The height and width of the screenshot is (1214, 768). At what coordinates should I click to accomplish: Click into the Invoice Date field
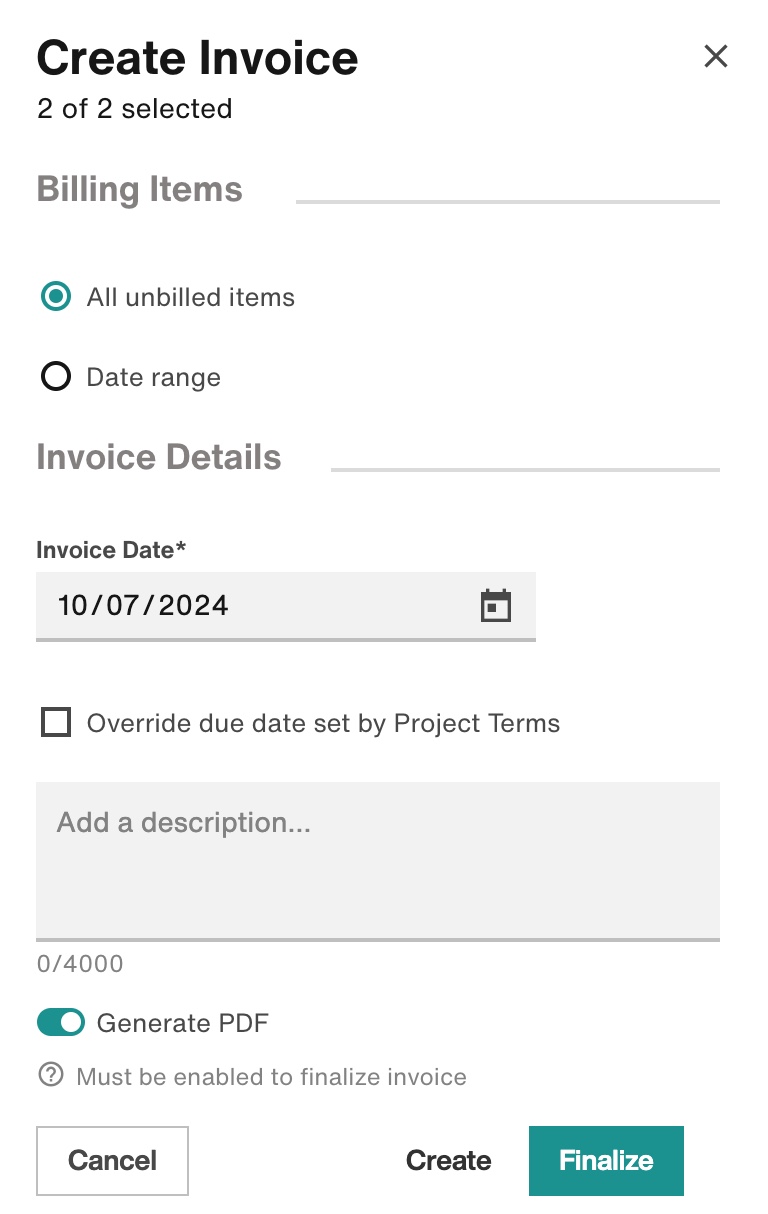tap(286, 606)
